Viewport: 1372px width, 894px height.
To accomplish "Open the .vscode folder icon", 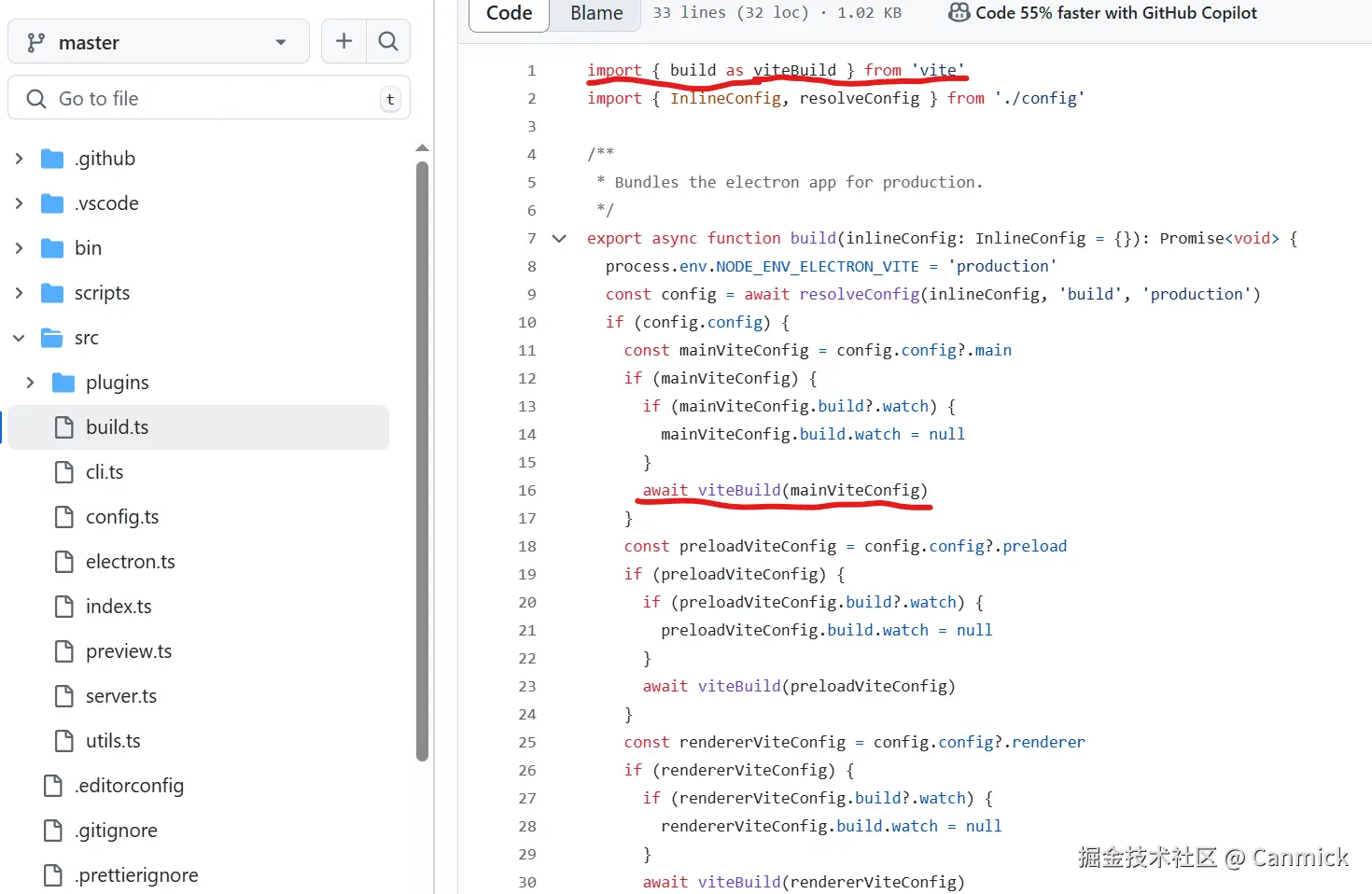I will [x=52, y=203].
